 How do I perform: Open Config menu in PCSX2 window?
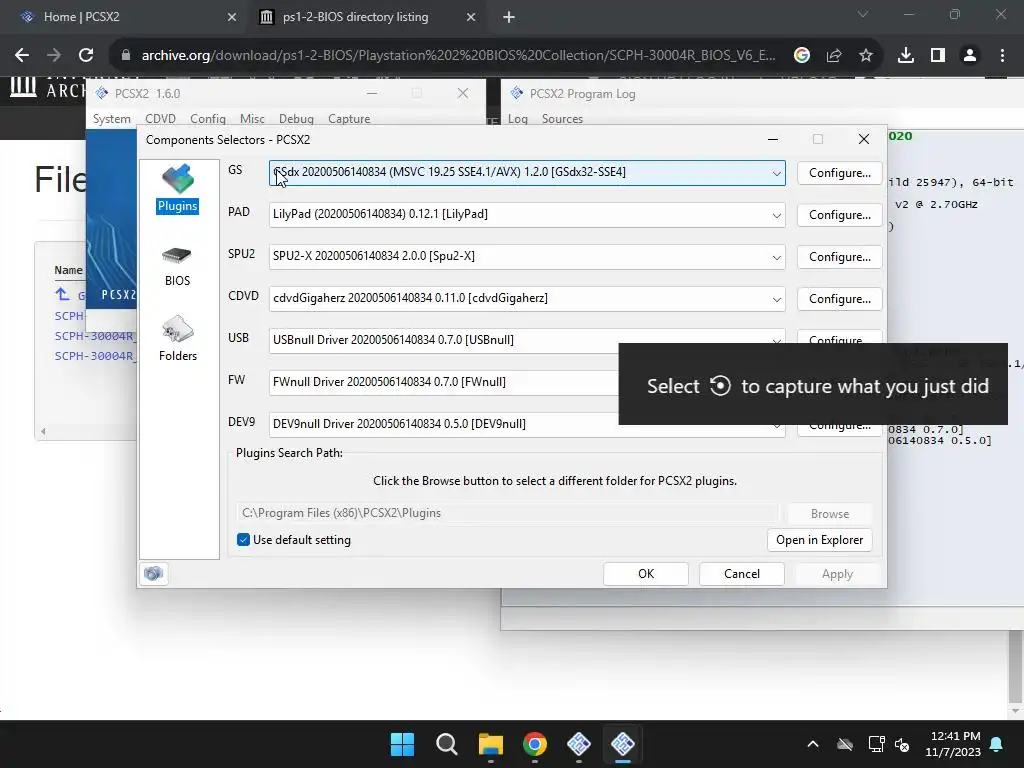click(x=208, y=119)
